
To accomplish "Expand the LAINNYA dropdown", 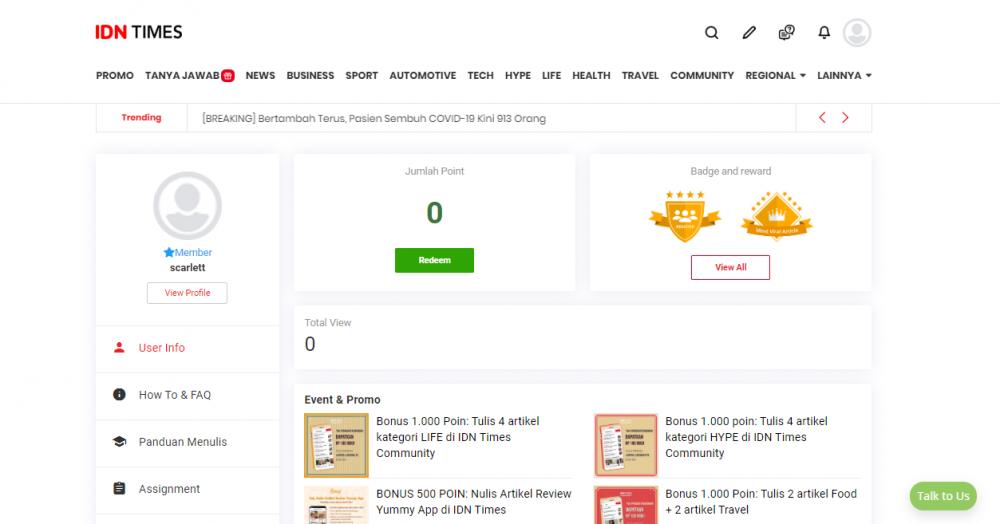I will (844, 75).
